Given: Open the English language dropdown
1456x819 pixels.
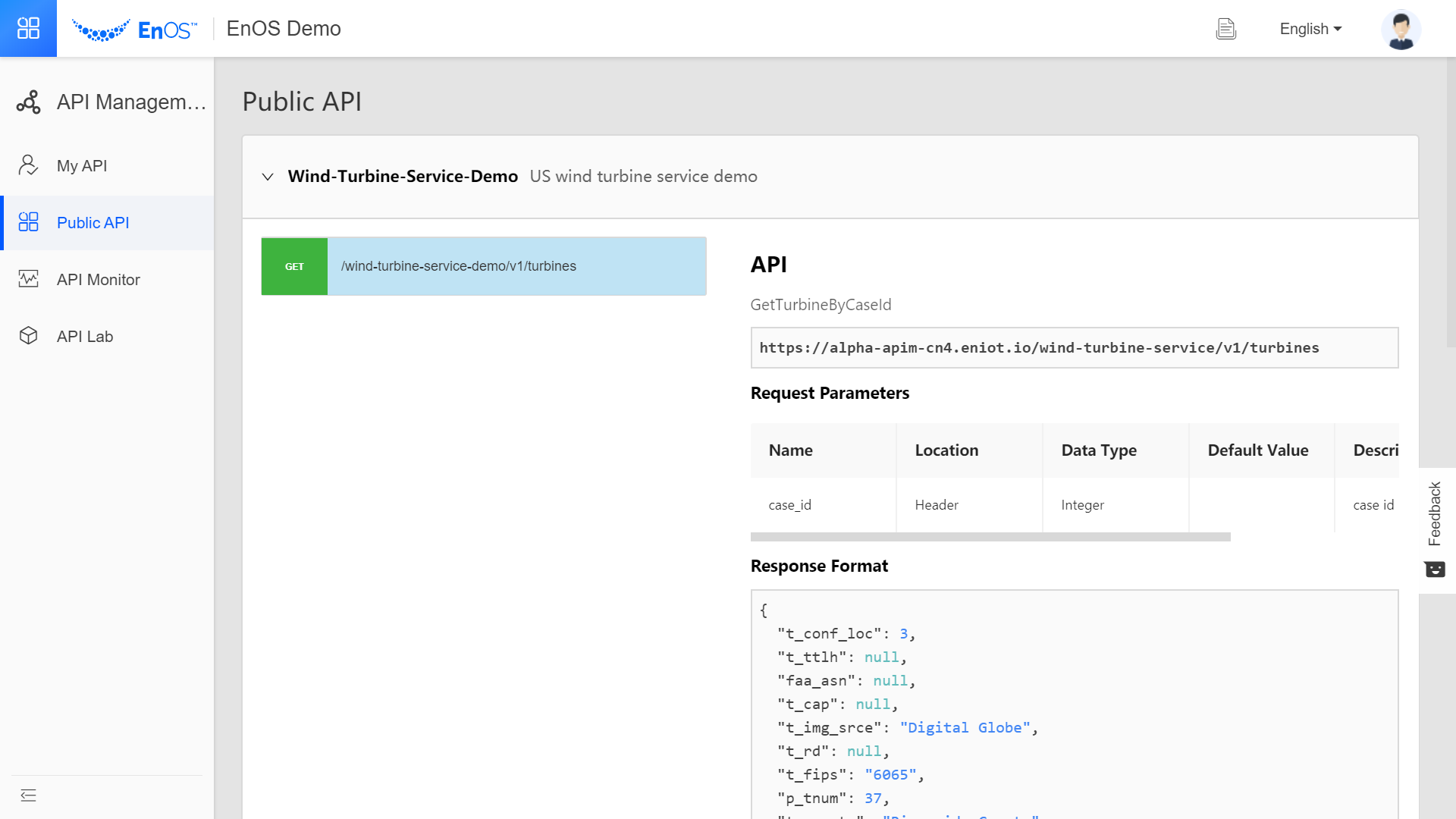Looking at the screenshot, I should click(1310, 28).
